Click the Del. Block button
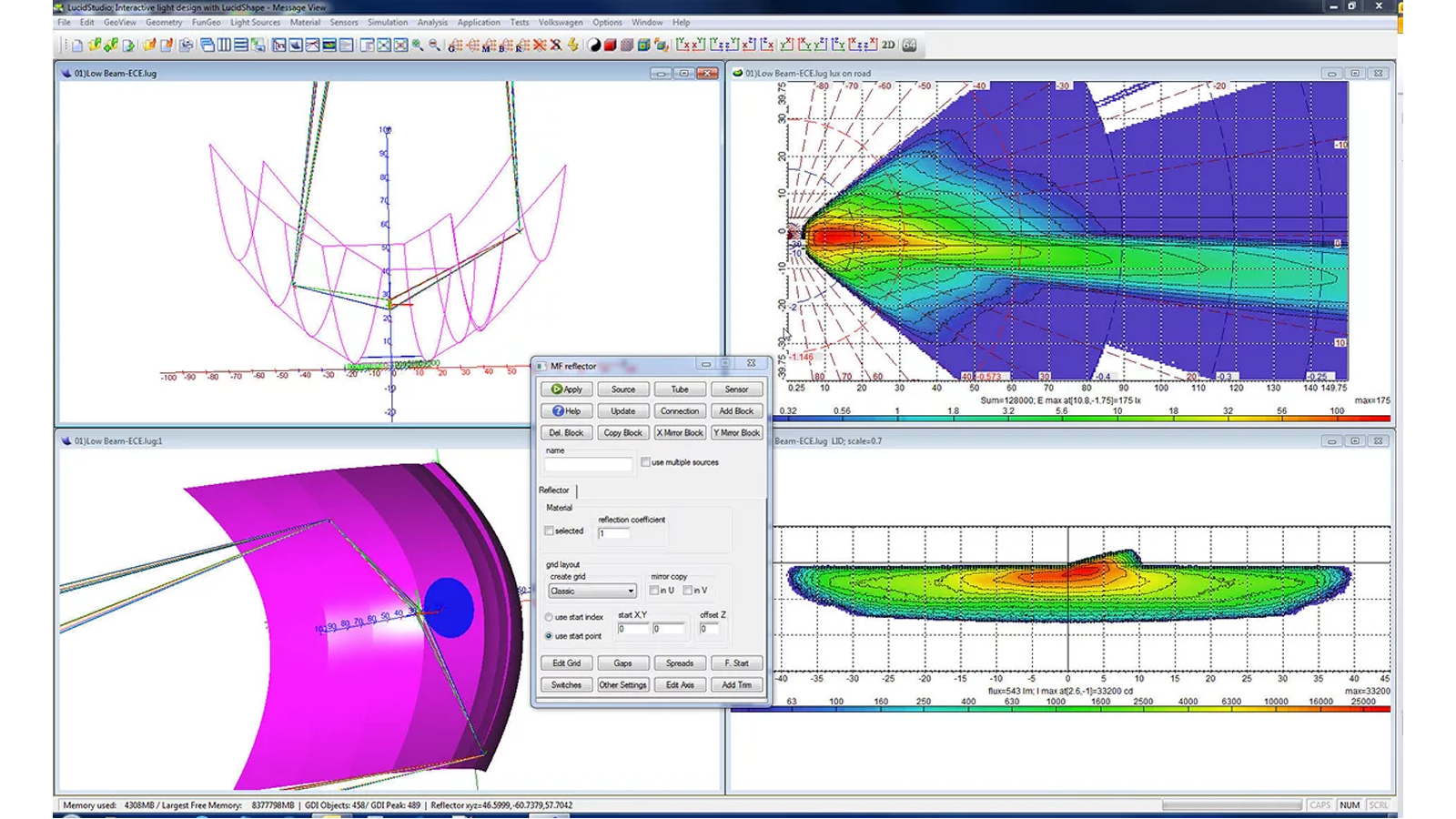 coord(566,432)
